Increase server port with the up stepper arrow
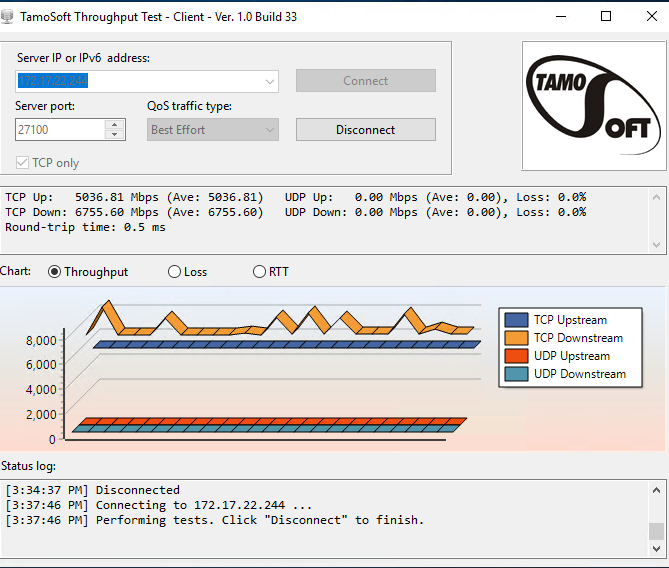Viewport: 669px width, 568px height. point(114,125)
